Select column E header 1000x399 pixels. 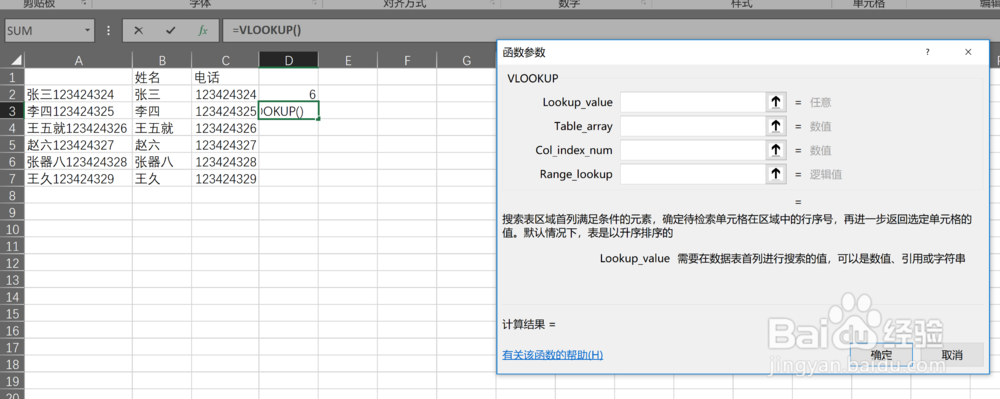348,61
